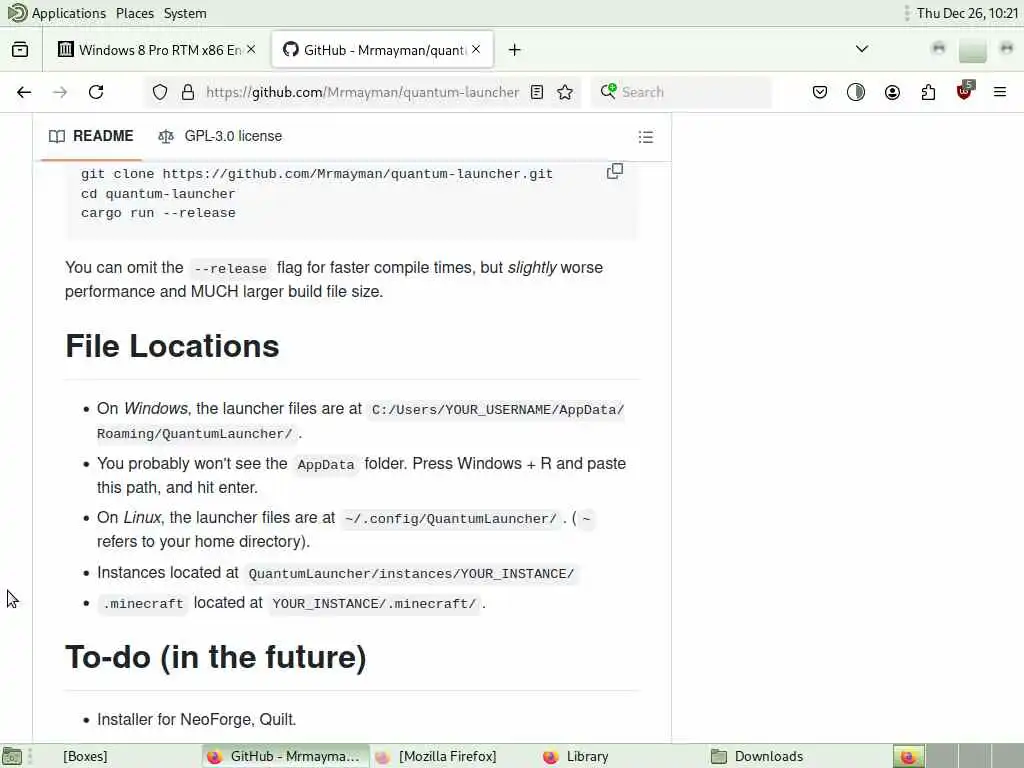Click the cd quantum-launcher line
Screen dimensions: 1024x768
[158, 194]
